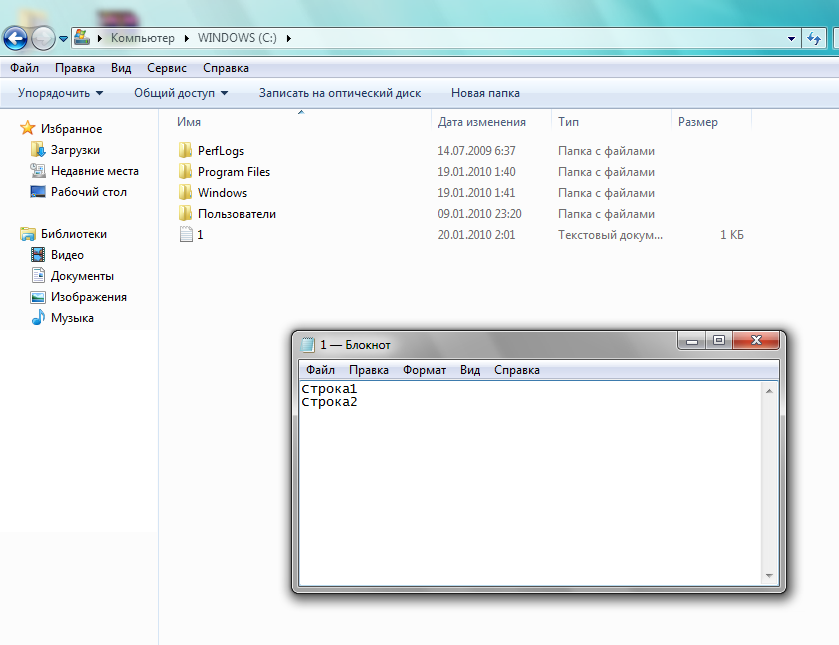The image size is (839, 645).
Task: Click the Недавние места icon
Action: click(37, 170)
